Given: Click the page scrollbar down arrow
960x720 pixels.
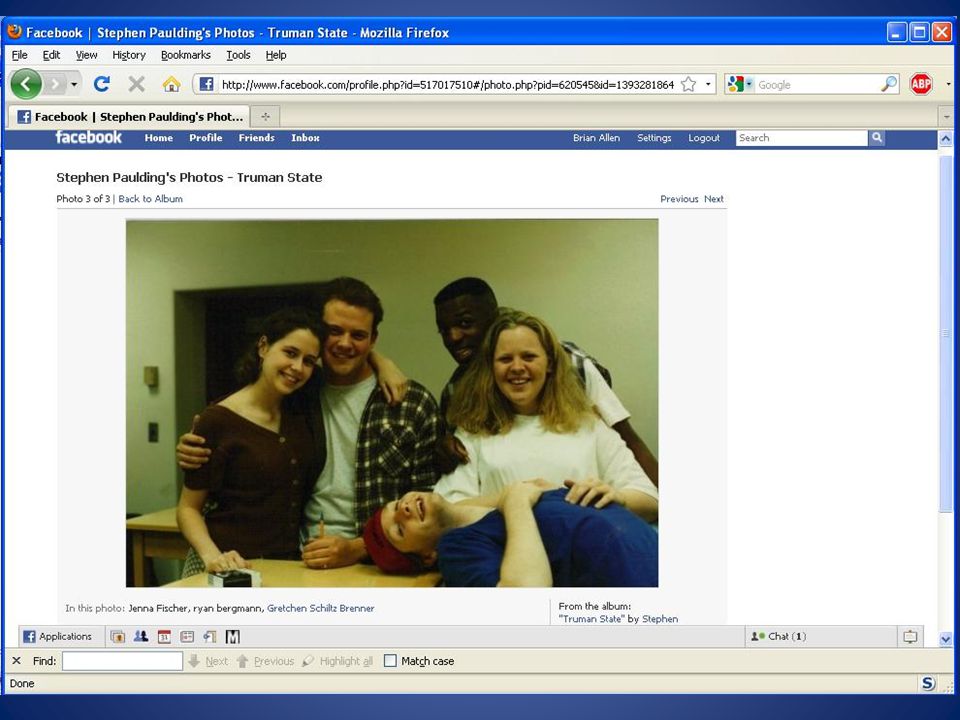Looking at the screenshot, I should (x=945, y=639).
